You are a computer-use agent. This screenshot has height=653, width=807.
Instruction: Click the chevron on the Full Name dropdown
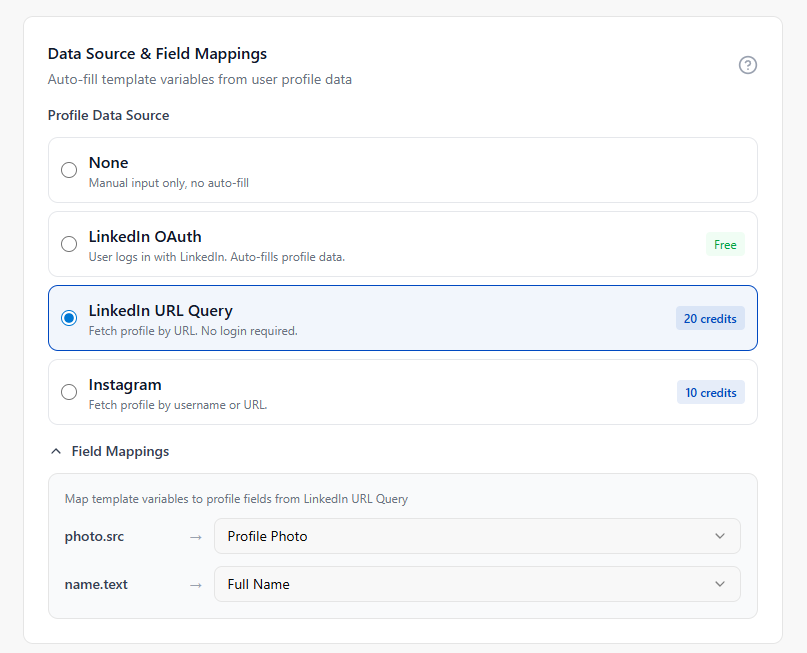719,584
